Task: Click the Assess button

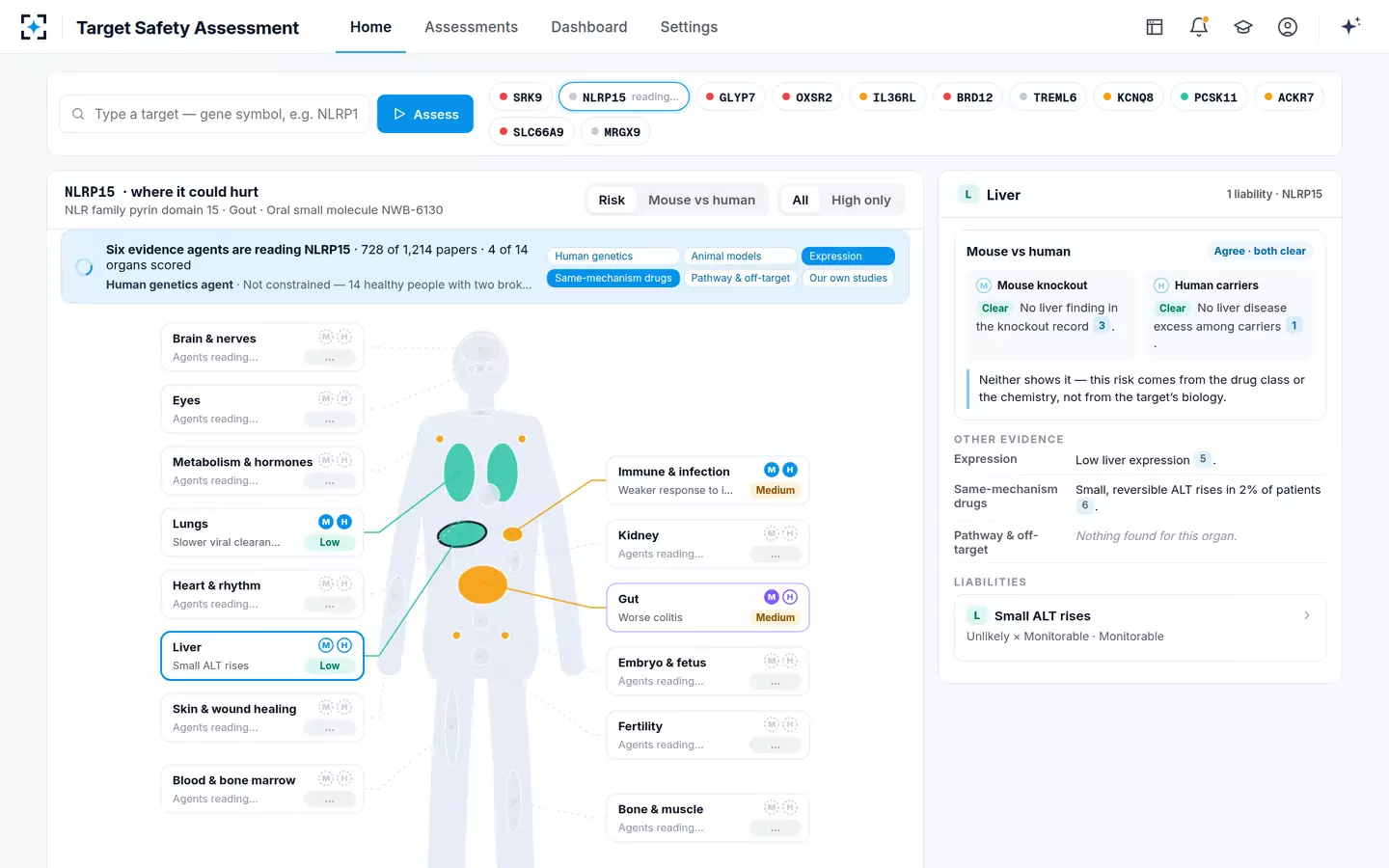Action: tap(425, 114)
